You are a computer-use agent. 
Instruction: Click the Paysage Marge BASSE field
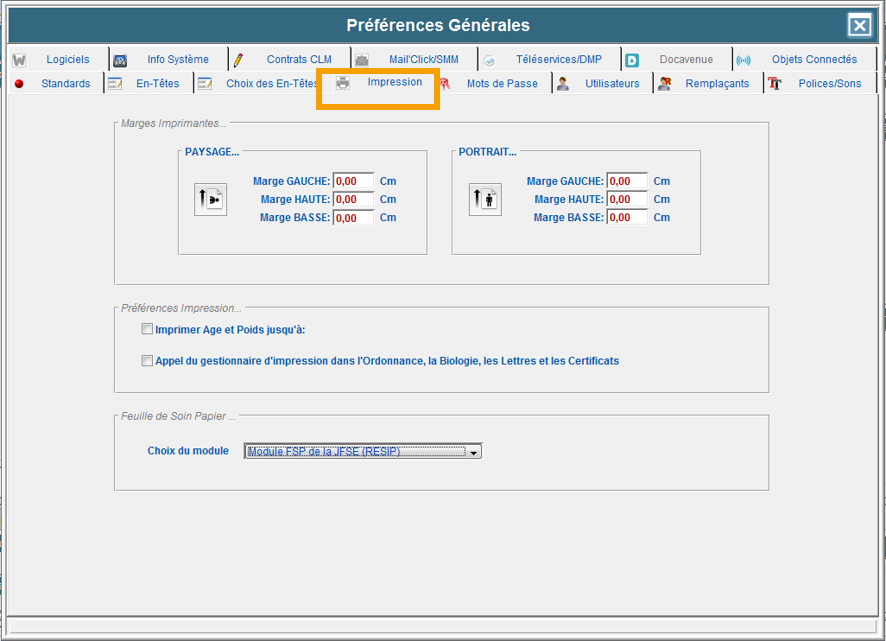click(353, 218)
